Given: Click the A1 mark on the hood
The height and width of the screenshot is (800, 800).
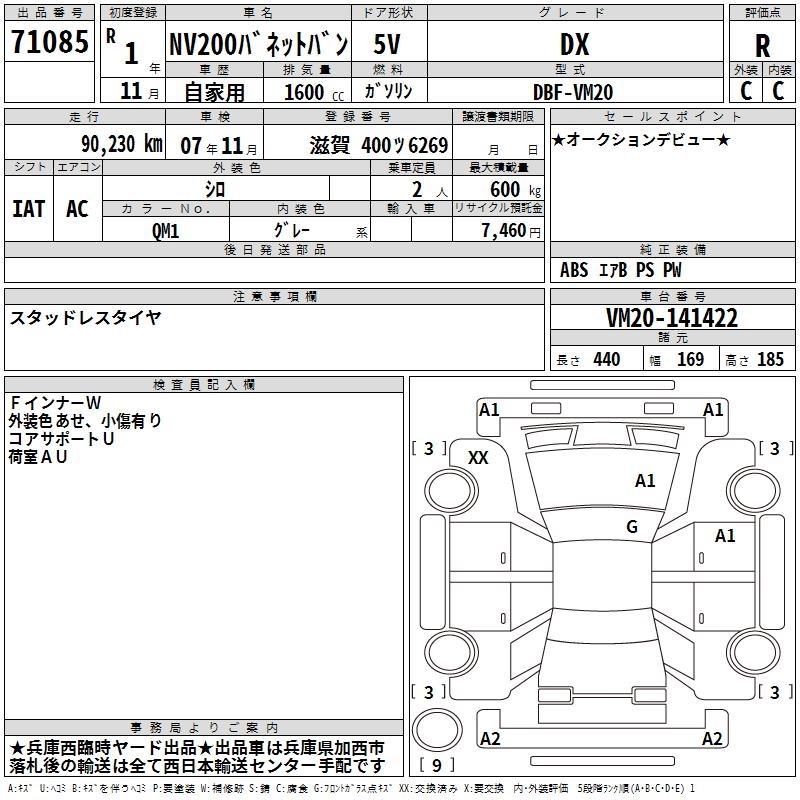Looking at the screenshot, I should pyautogui.click(x=645, y=480).
